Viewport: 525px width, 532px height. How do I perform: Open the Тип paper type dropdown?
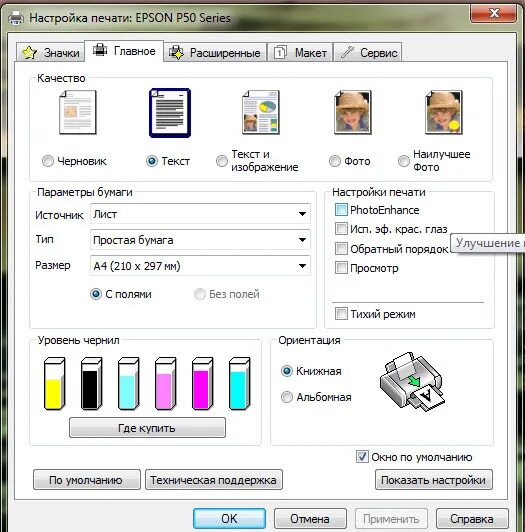pyautogui.click(x=200, y=240)
